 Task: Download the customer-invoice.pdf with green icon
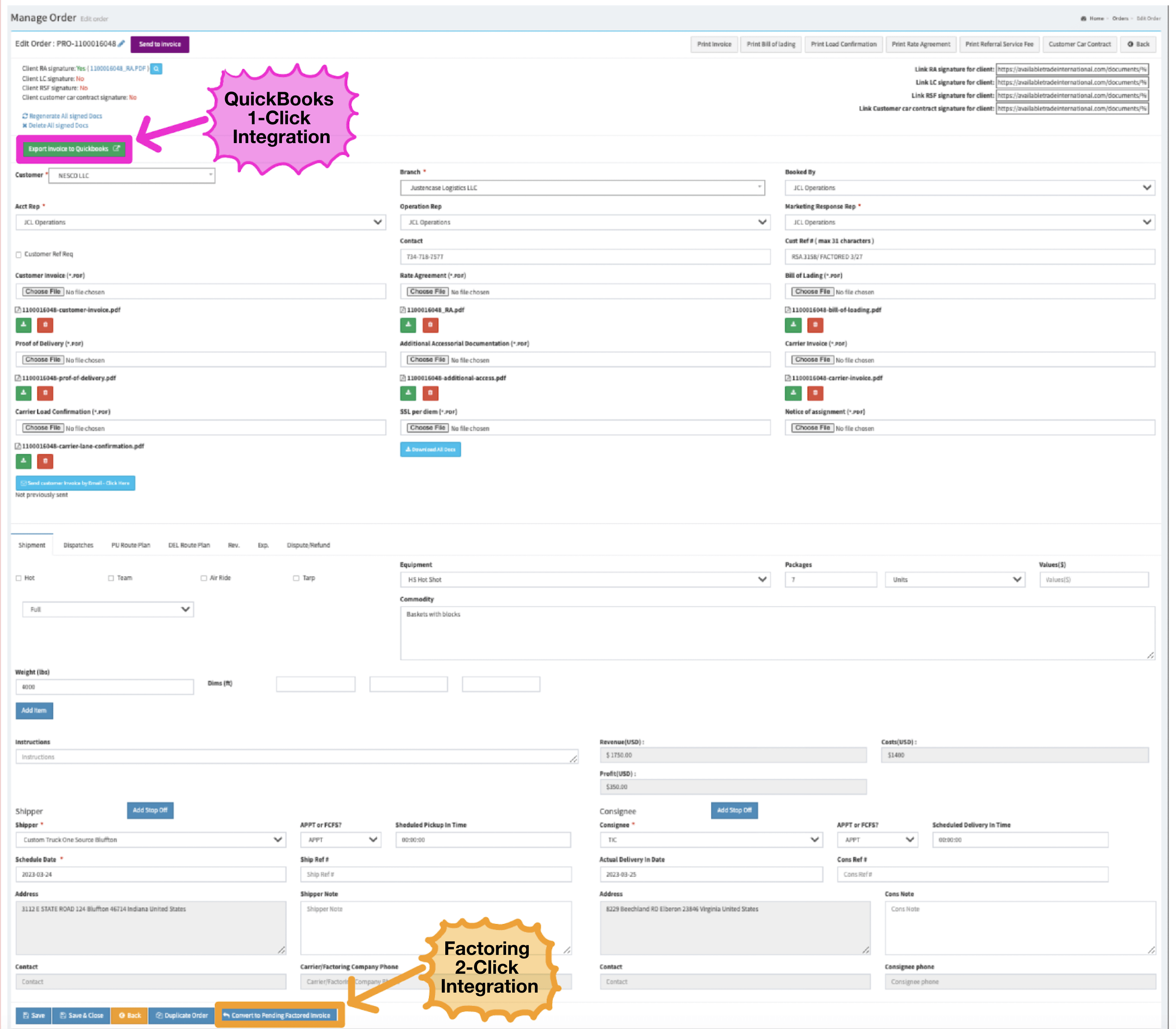[24, 325]
